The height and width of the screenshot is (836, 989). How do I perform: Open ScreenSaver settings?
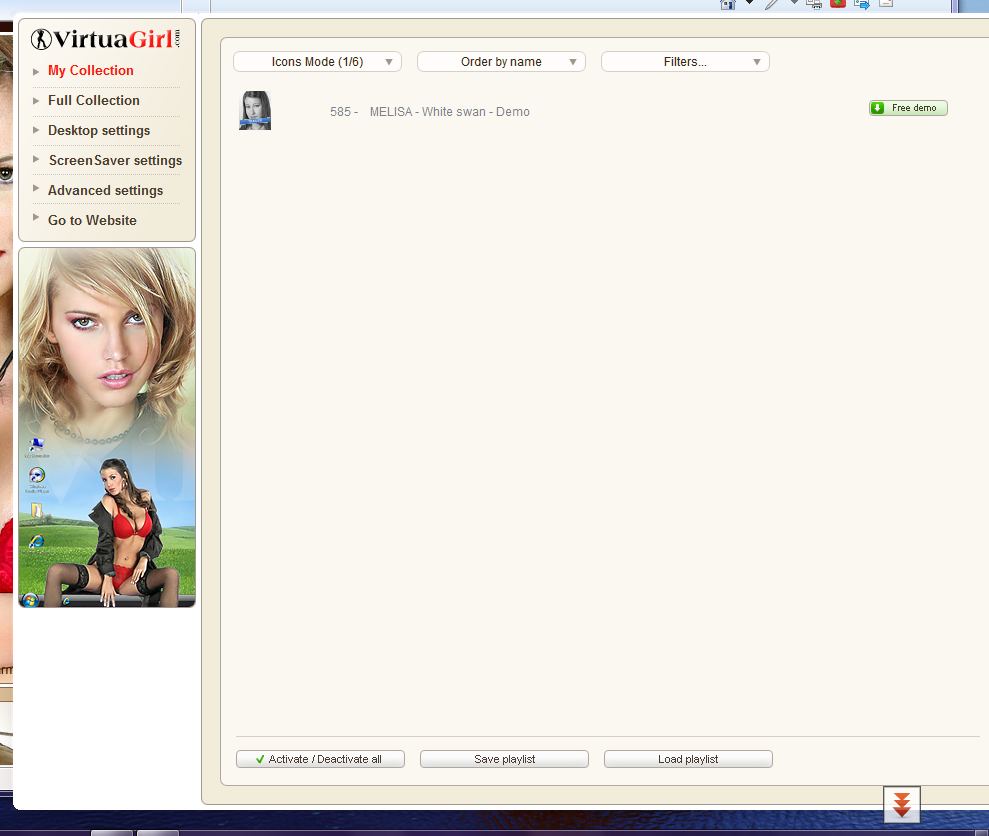coord(115,160)
